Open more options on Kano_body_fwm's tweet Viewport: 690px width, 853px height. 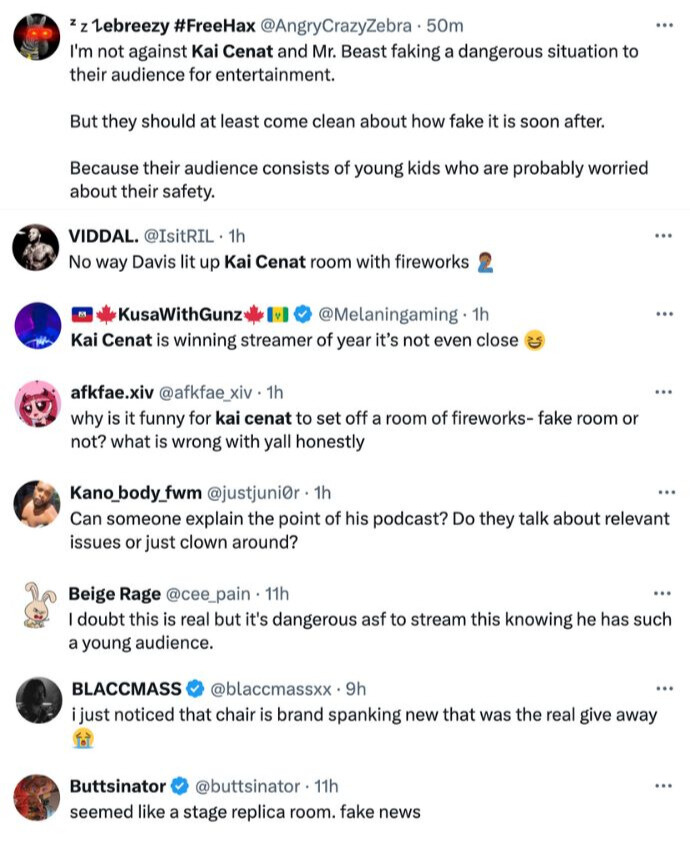click(x=663, y=492)
